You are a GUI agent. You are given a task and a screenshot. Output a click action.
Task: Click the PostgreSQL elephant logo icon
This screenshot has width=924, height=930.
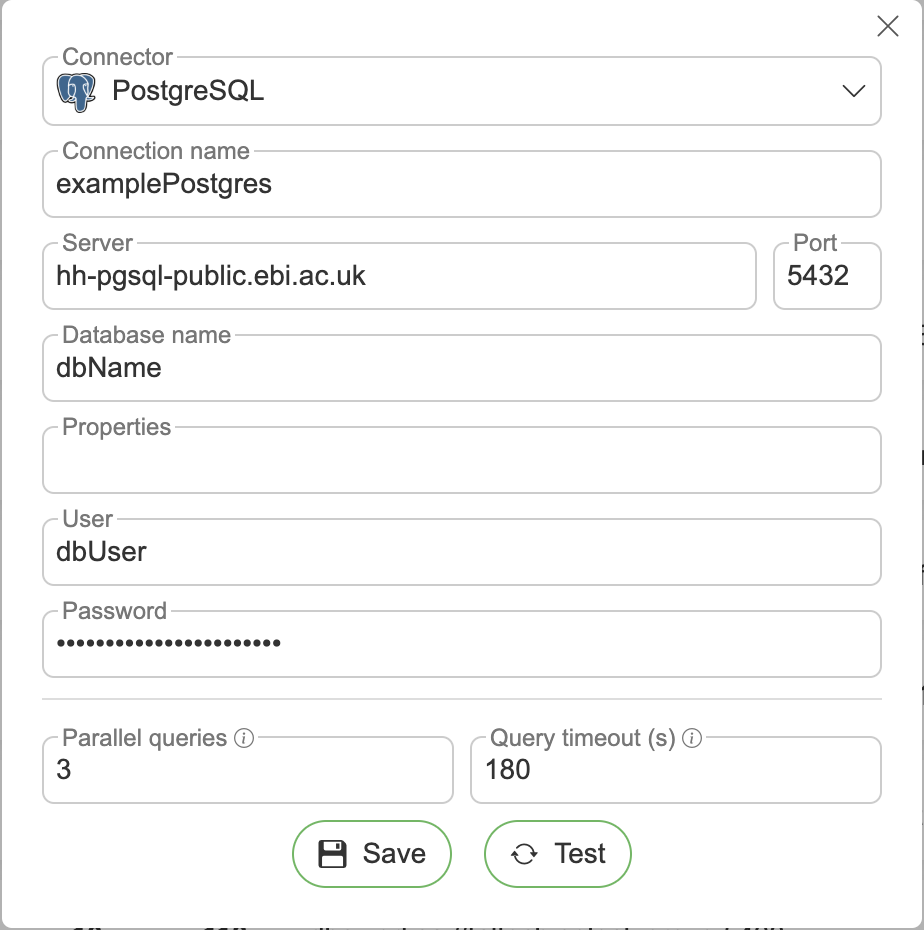click(77, 91)
